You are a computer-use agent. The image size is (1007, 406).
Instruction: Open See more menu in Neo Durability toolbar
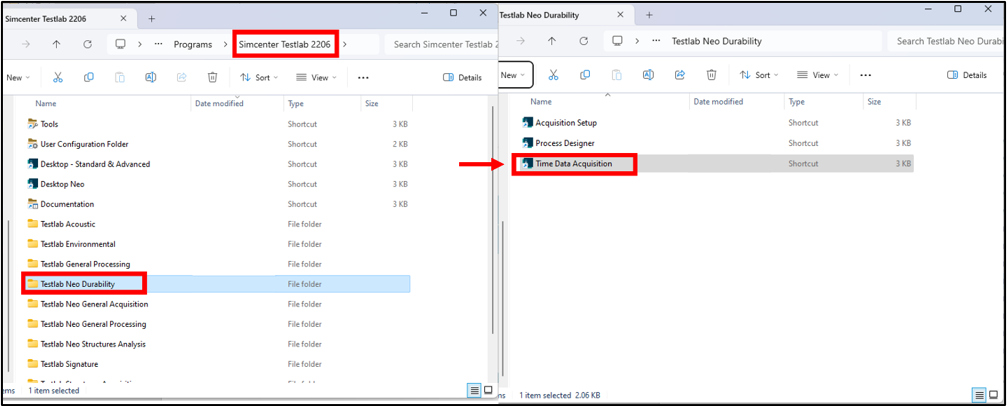click(x=866, y=75)
